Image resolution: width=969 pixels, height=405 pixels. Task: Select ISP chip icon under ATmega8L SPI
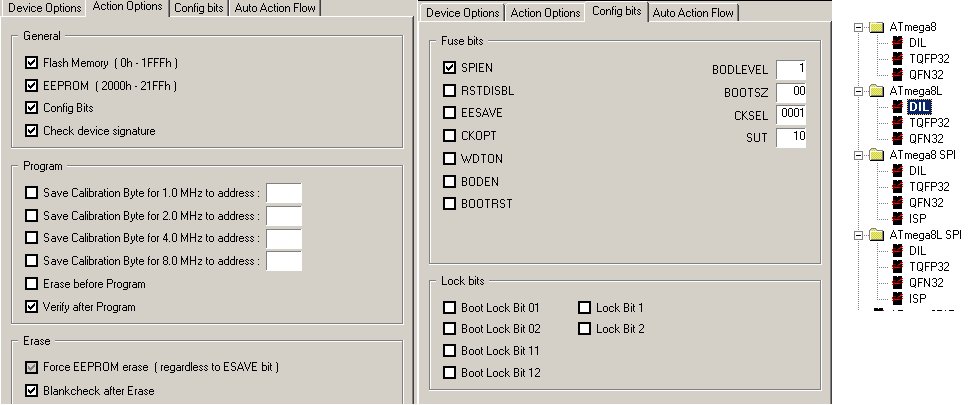897,299
